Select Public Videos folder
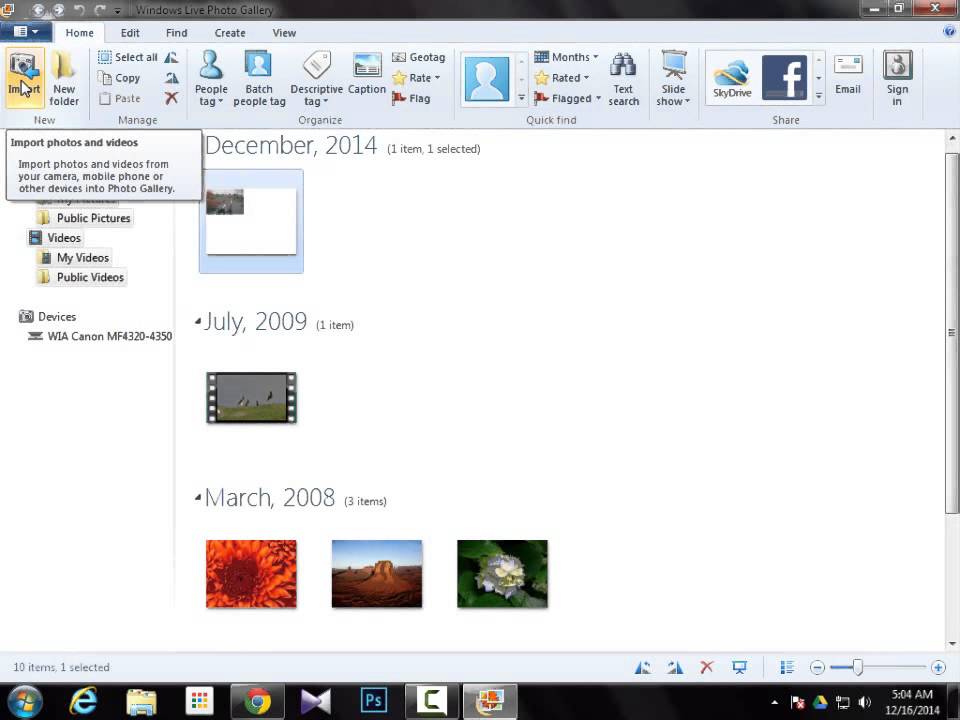960x720 pixels. tap(81, 277)
